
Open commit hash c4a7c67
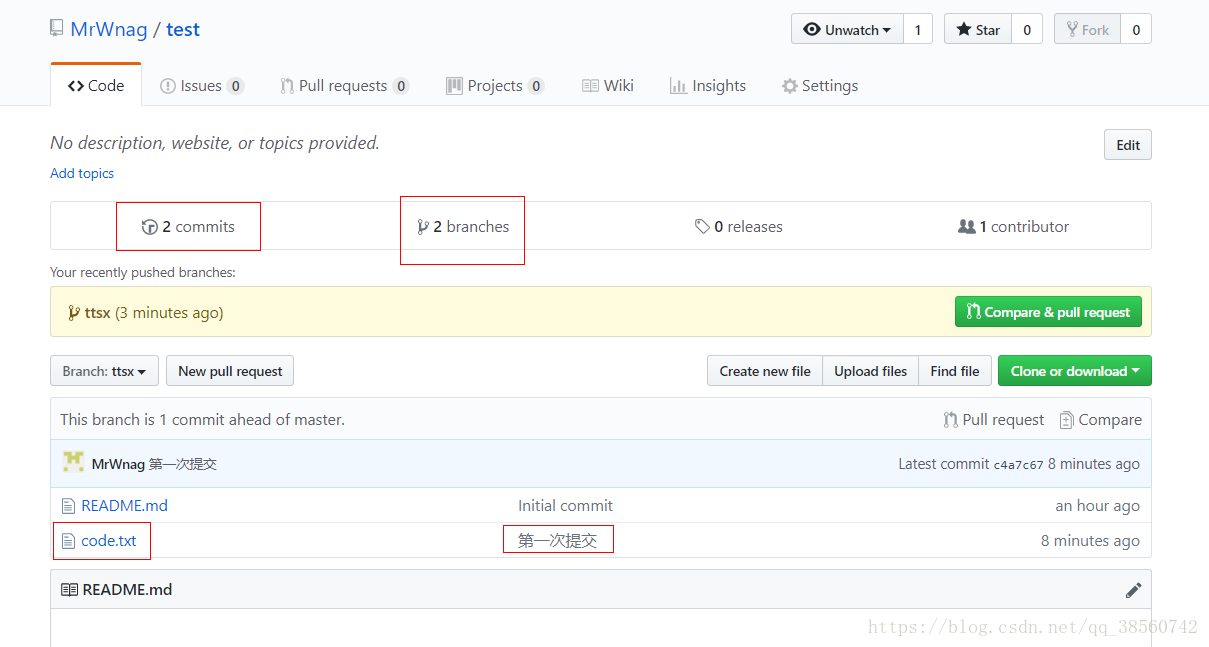coord(1018,464)
